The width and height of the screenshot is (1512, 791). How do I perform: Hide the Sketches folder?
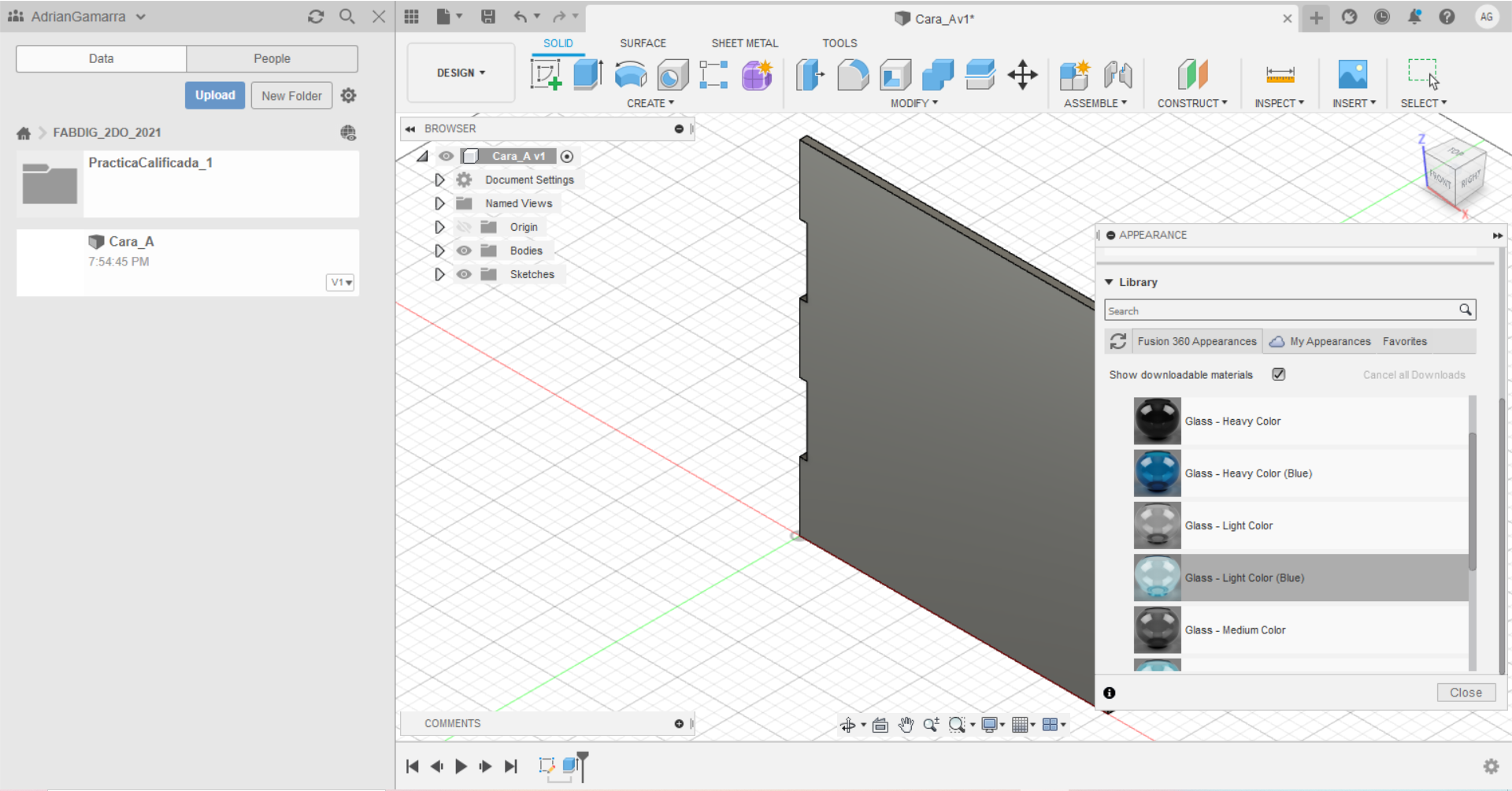464,274
